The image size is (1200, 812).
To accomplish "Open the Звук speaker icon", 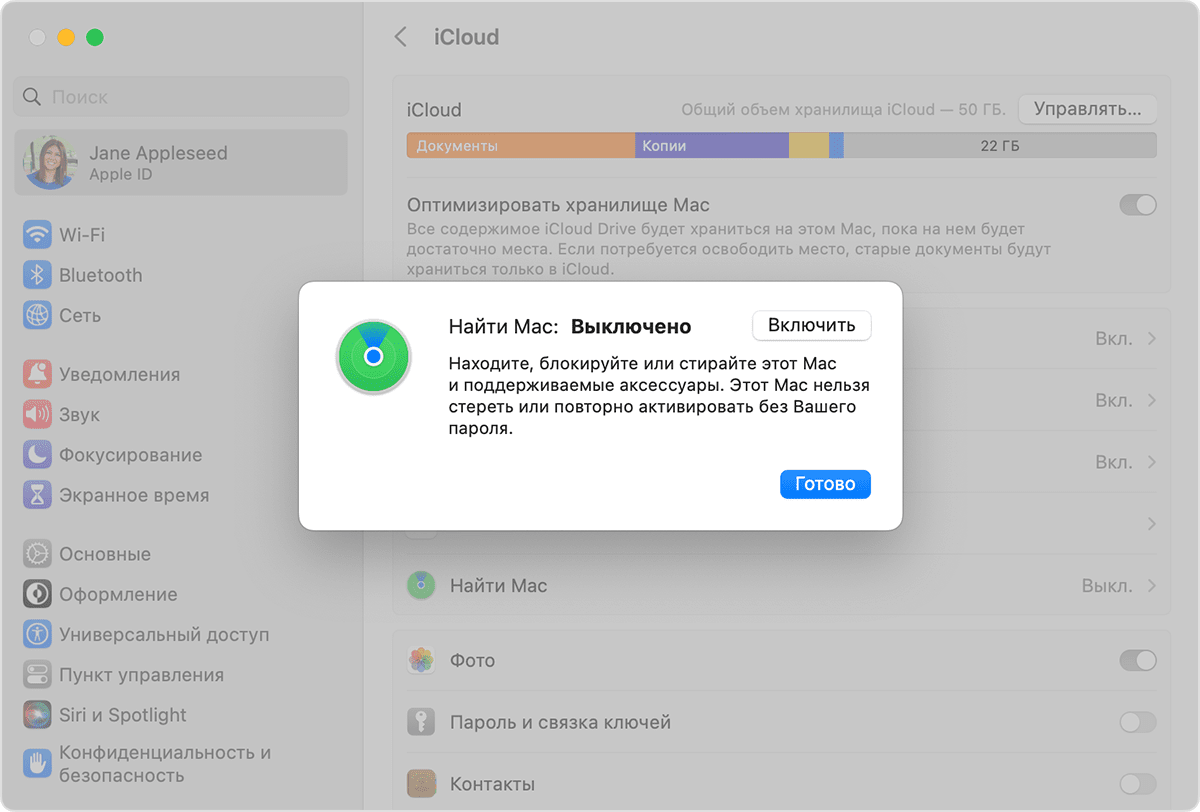I will tap(37, 415).
